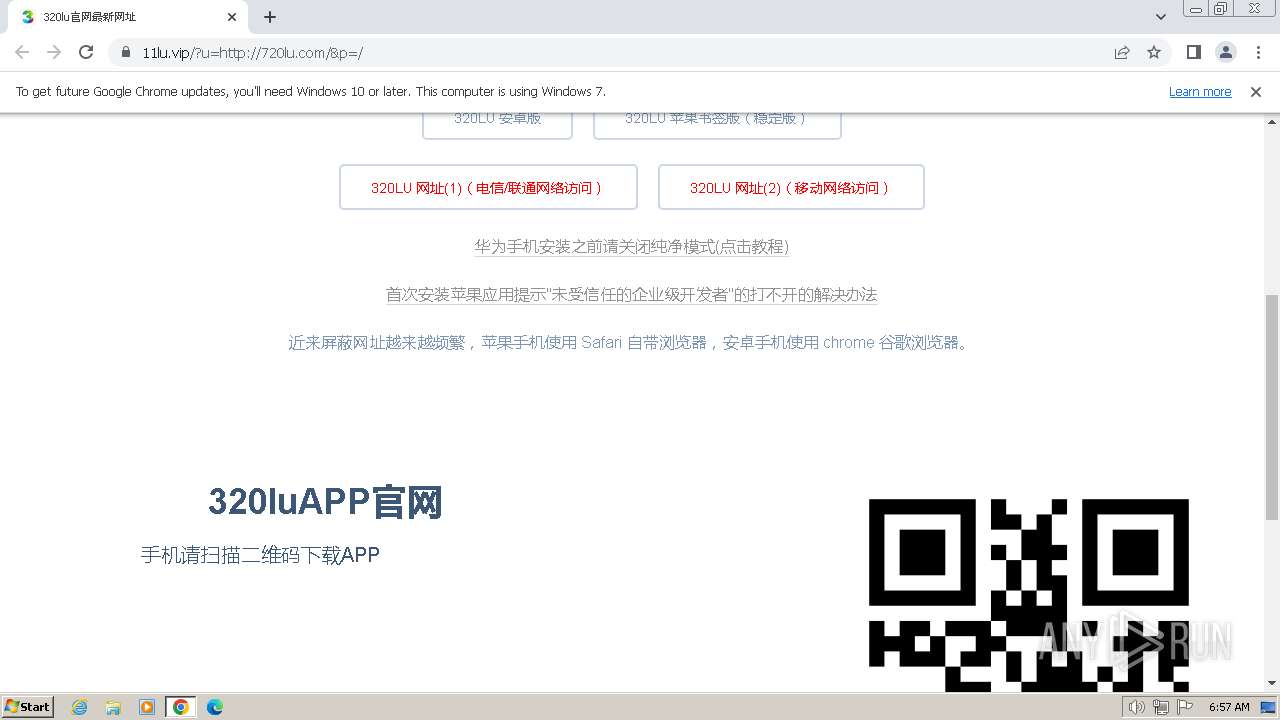Bookmark this page with star icon
Image resolution: width=1280 pixels, height=720 pixels.
1154,52
